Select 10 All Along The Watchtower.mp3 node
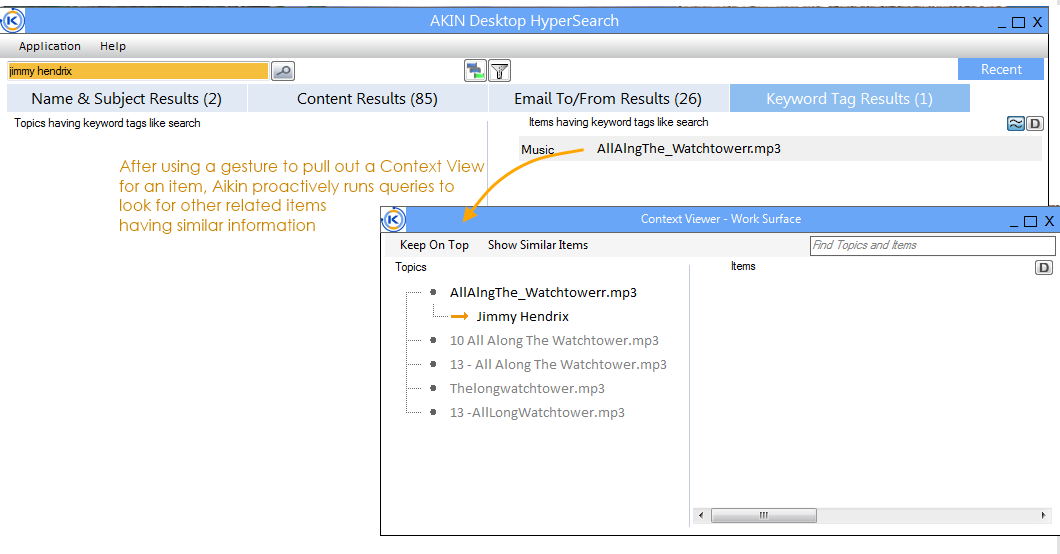This screenshot has height=554, width=1060. point(554,341)
